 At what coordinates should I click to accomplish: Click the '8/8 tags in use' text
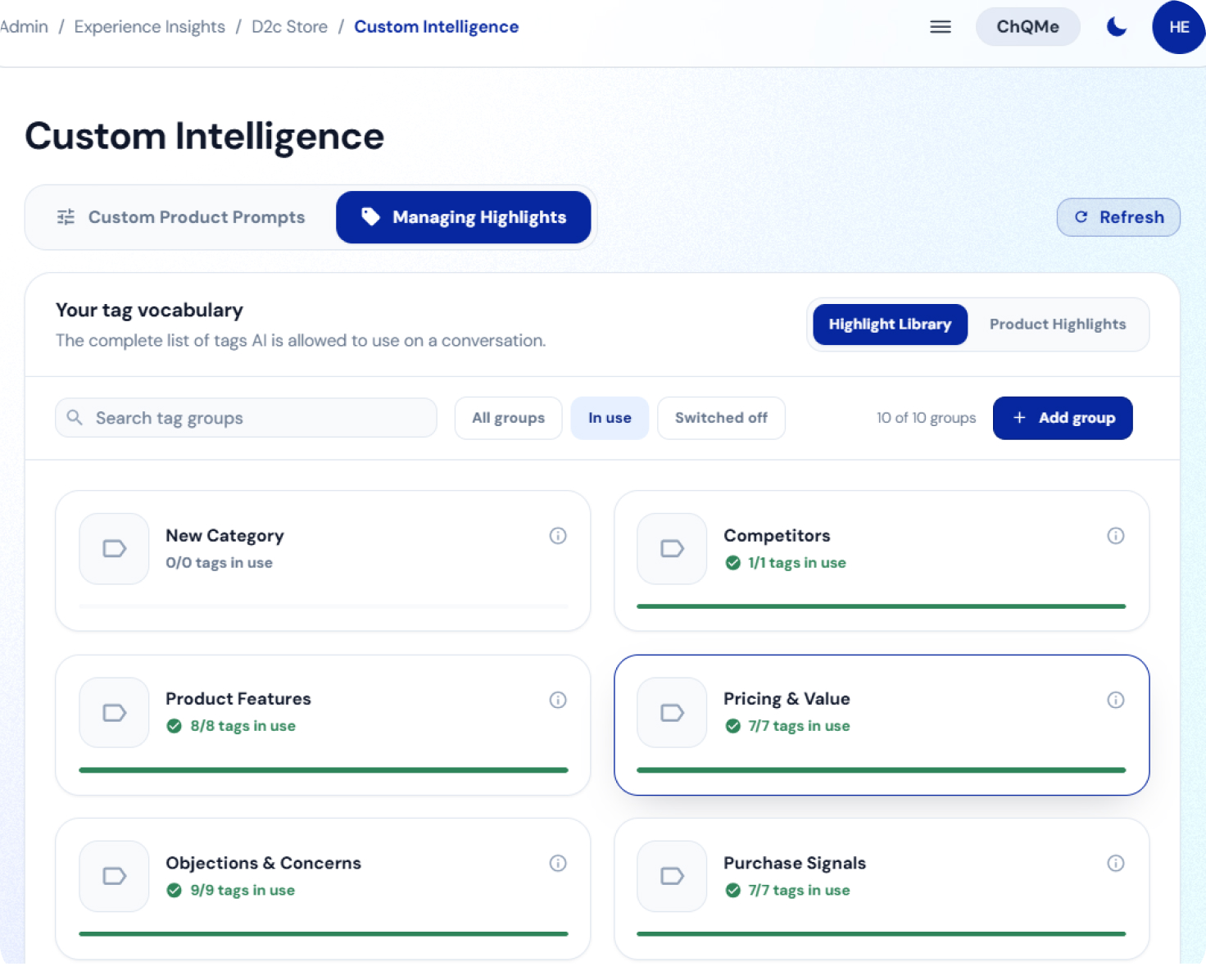(243, 726)
